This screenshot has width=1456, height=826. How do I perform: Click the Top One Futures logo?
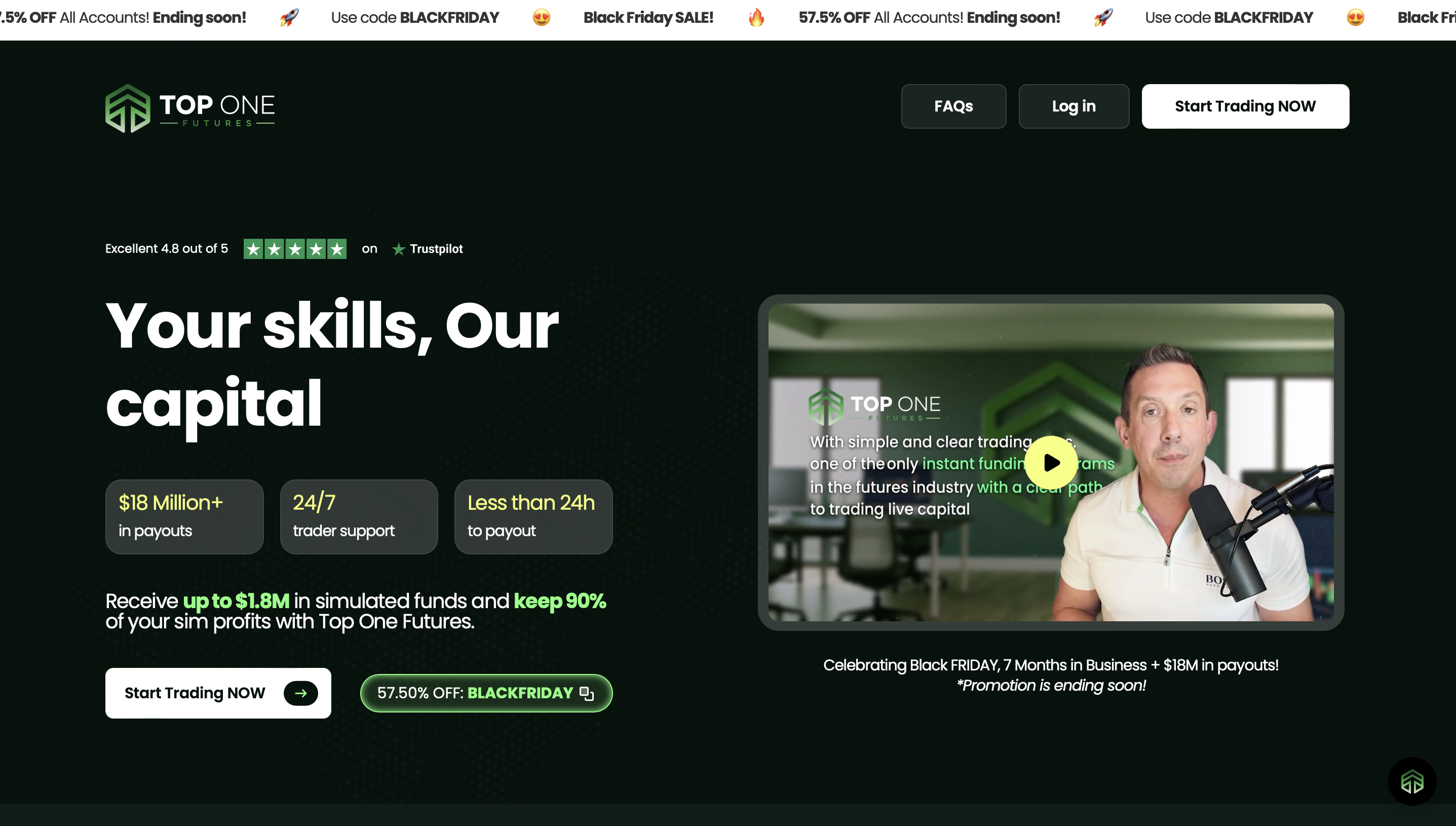click(x=190, y=108)
